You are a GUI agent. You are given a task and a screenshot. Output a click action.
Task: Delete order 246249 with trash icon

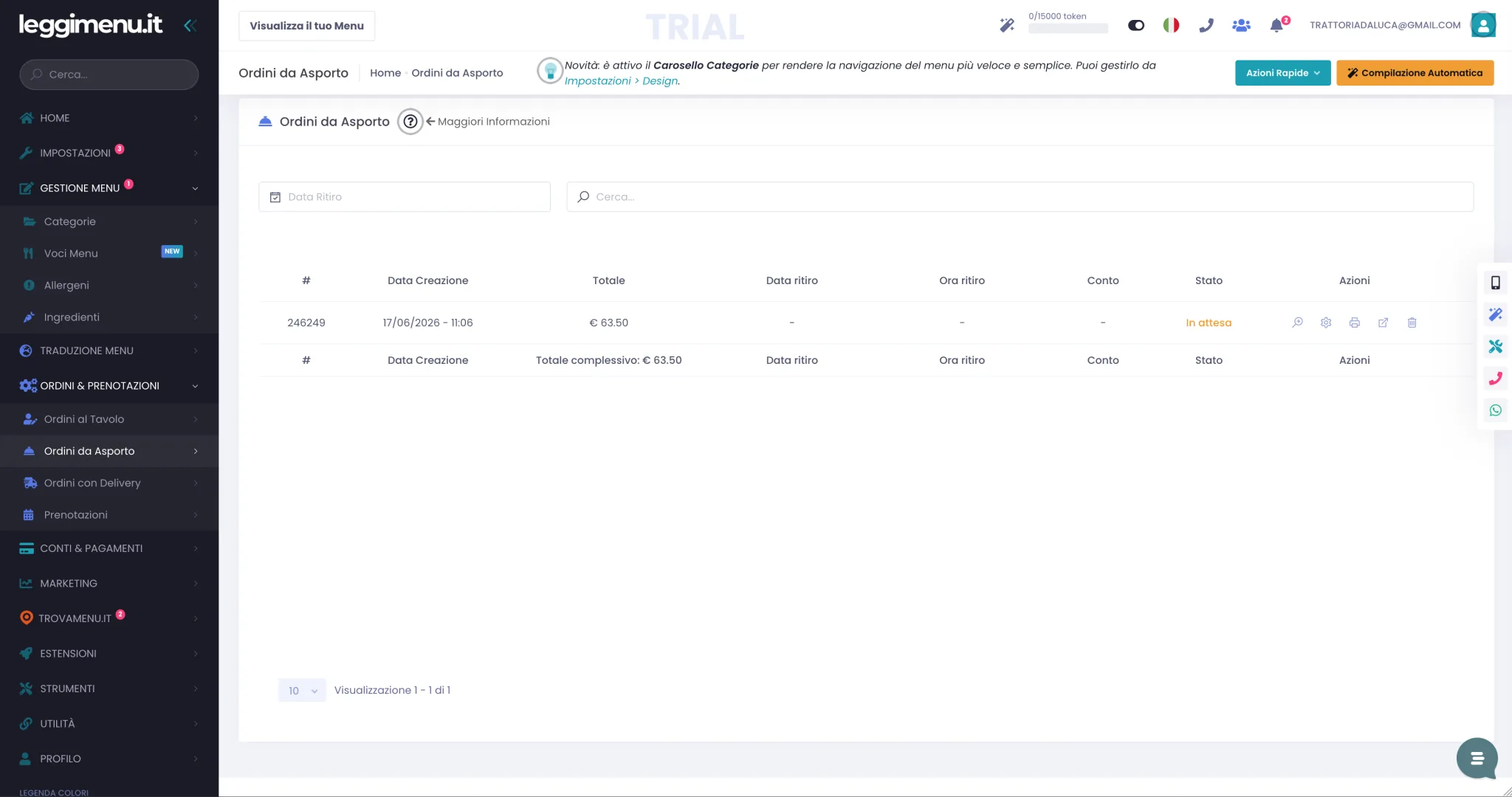1412,322
